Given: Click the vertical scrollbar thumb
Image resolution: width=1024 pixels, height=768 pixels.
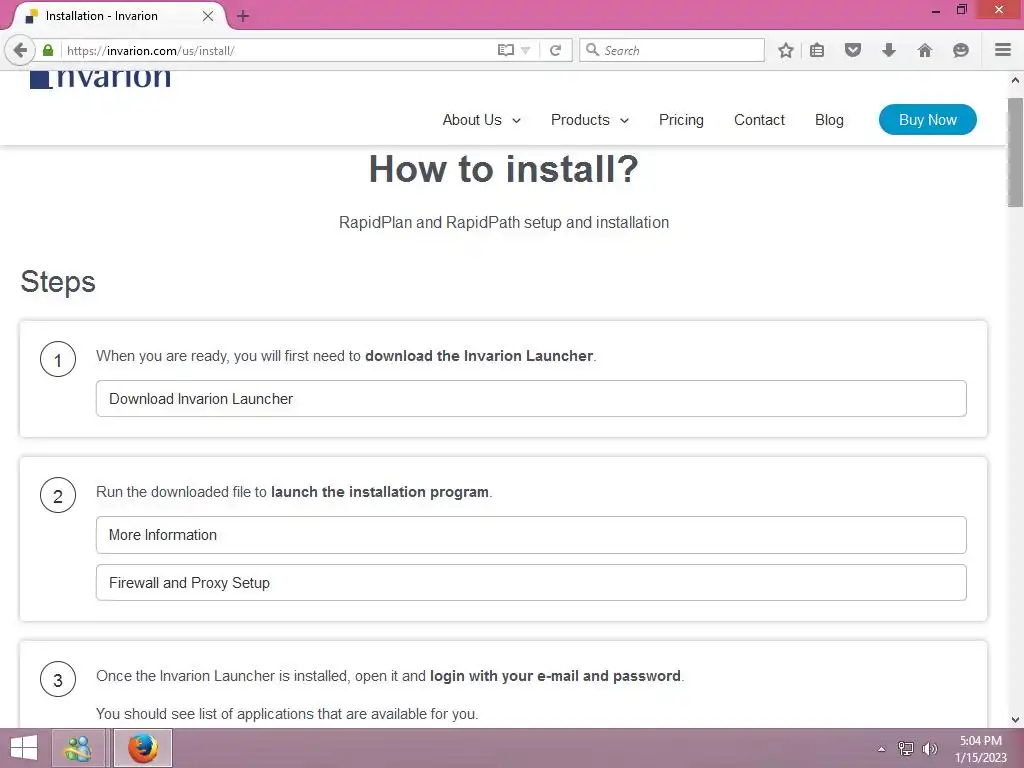Looking at the screenshot, I should [1015, 152].
